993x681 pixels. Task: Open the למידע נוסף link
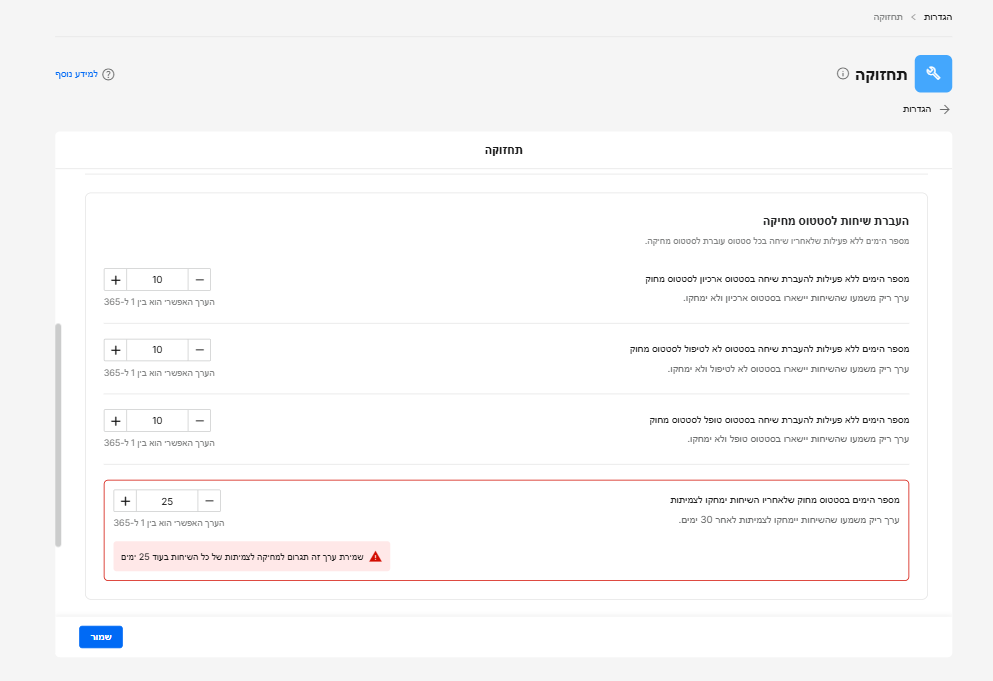pos(76,74)
